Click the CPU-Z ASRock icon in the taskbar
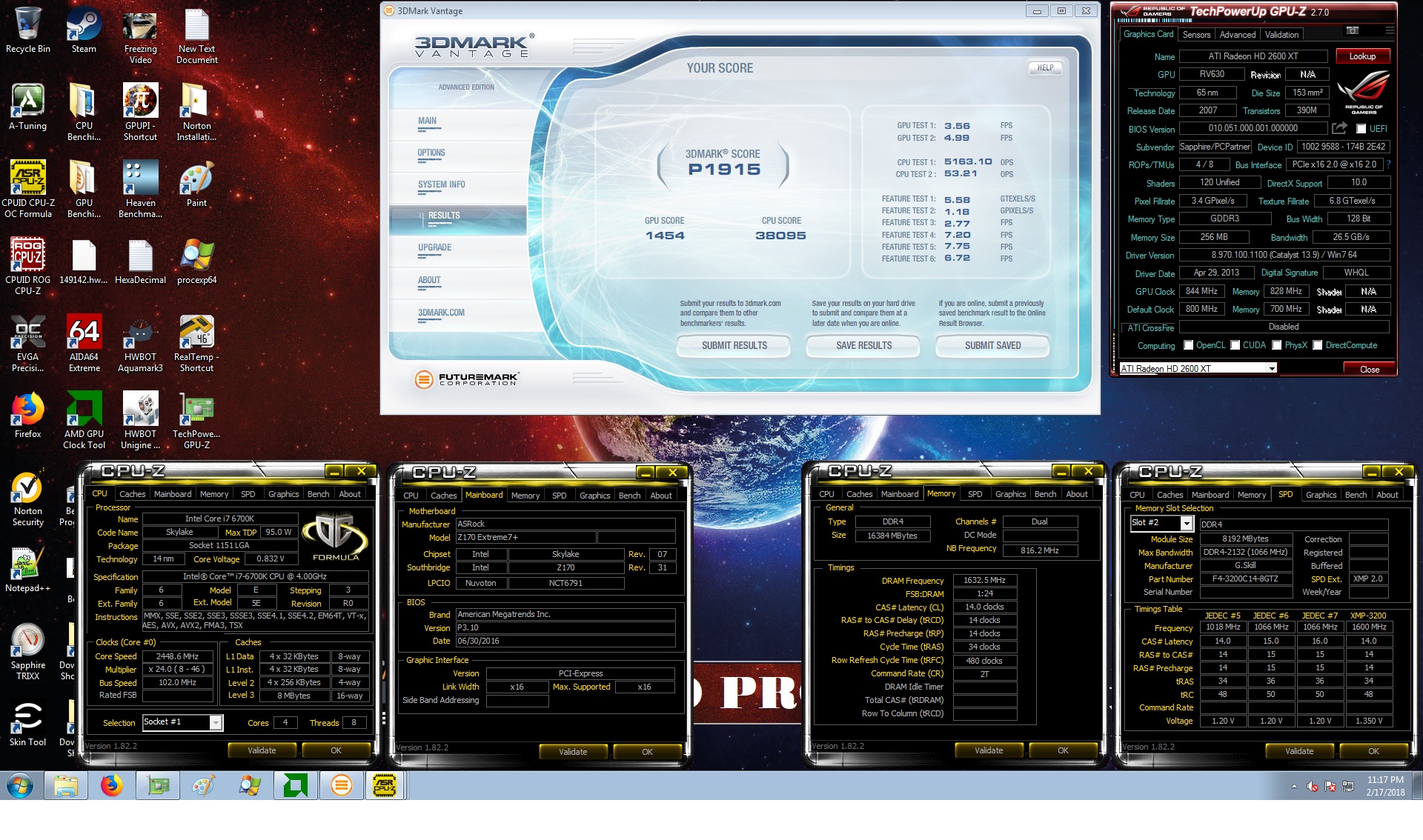This screenshot has height=840, width=1423. (385, 785)
